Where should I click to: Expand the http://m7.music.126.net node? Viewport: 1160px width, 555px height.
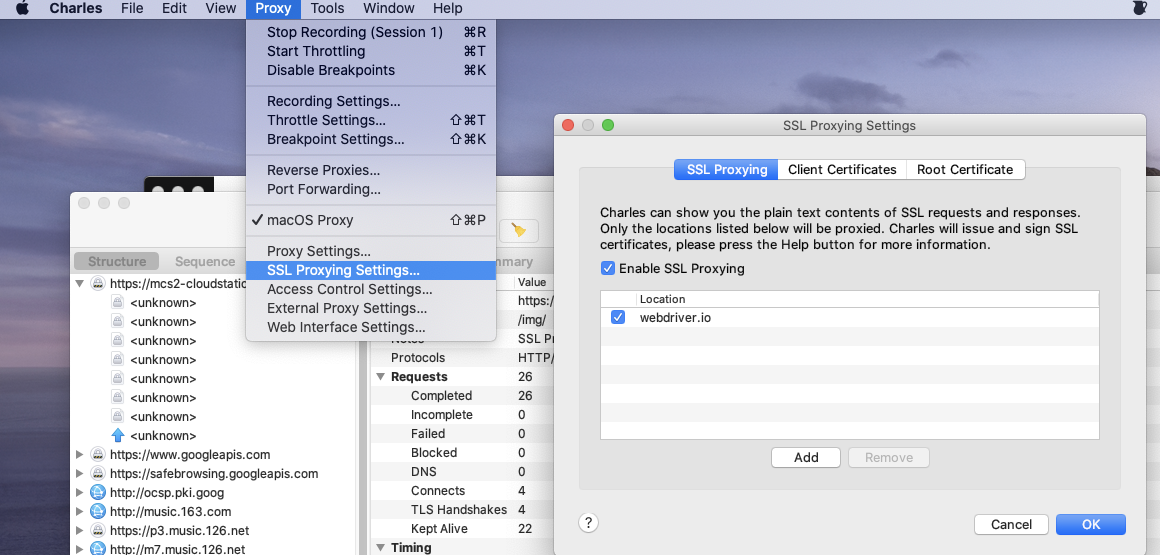tap(80, 549)
